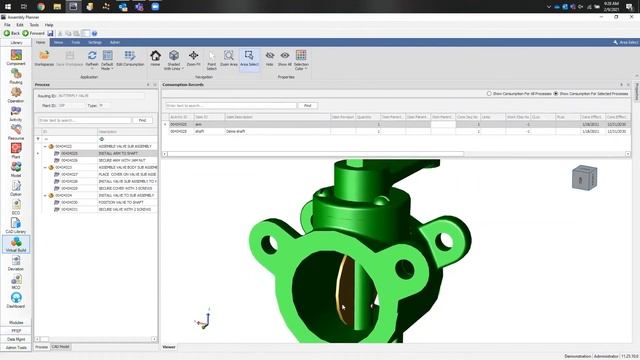Viewport: 640px width, 360px height.
Task: Collapse the INSTALL VALVE TO SUB ASSEMBLY node
Action: [x=45, y=196]
